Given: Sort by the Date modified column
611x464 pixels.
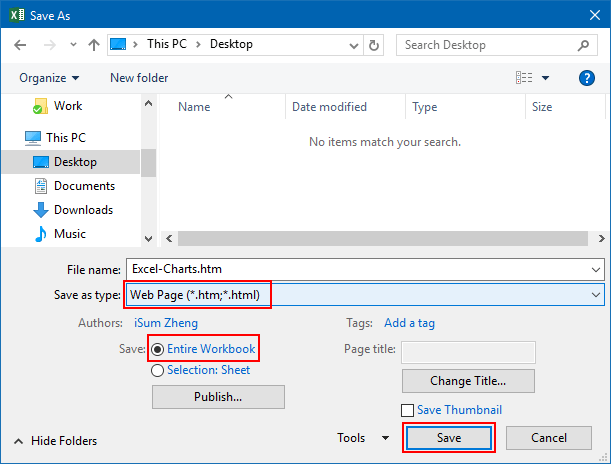Looking at the screenshot, I should click(x=329, y=107).
